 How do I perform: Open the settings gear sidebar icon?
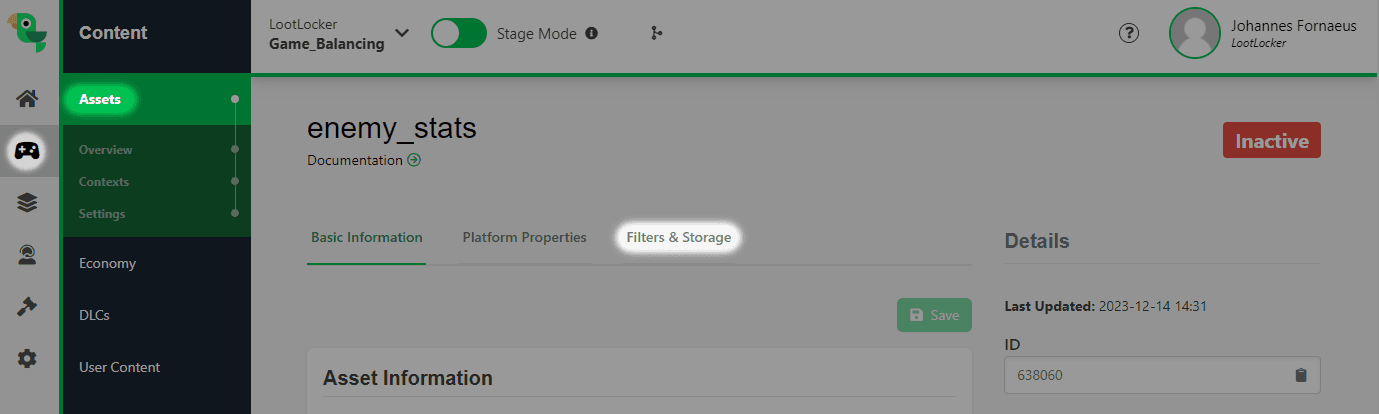tap(28, 359)
